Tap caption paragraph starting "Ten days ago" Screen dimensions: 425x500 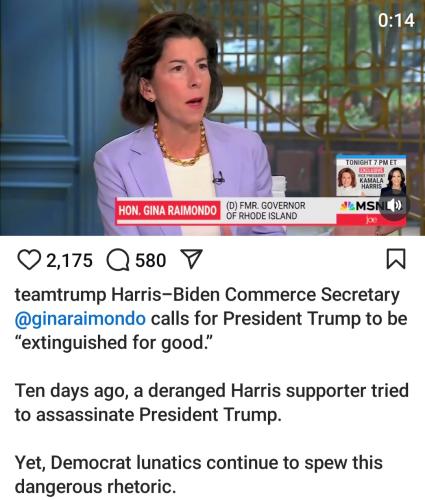pos(212,402)
